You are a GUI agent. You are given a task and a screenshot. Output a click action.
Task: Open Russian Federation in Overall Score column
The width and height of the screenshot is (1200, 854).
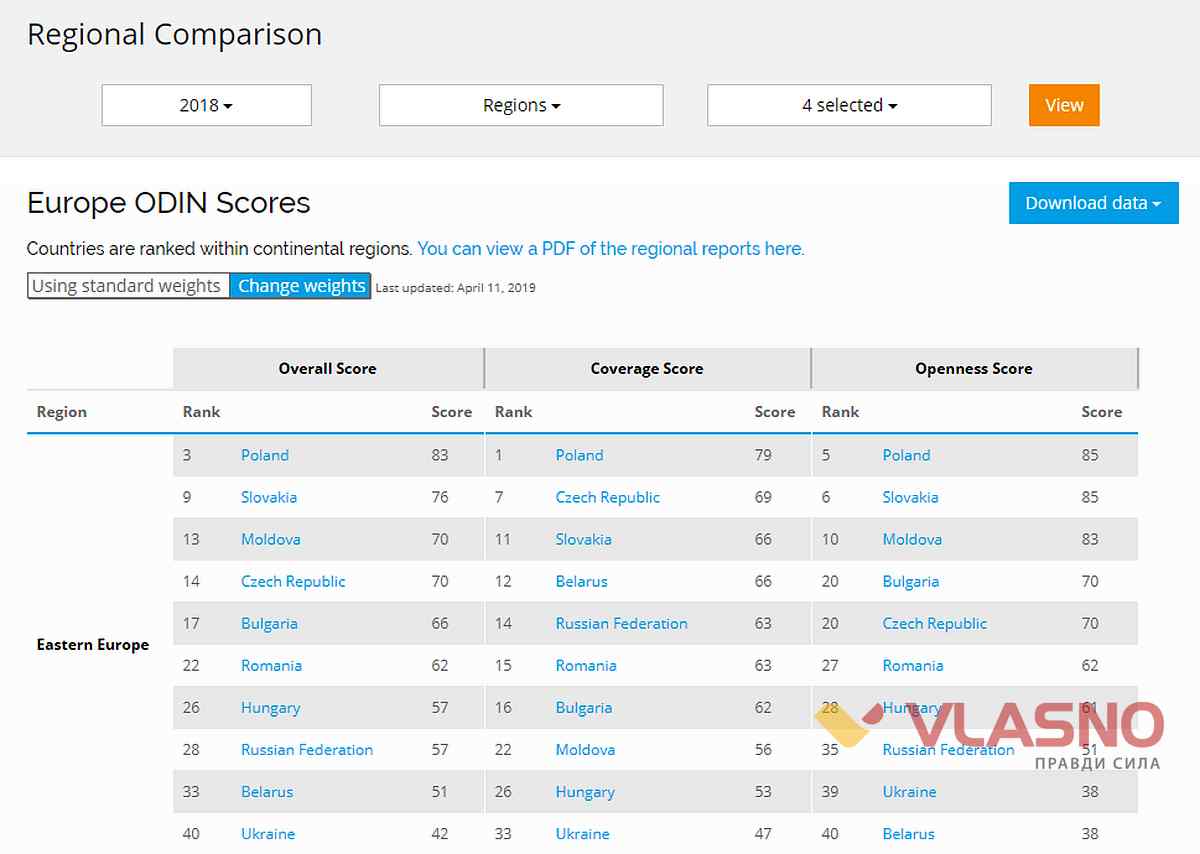[307, 750]
